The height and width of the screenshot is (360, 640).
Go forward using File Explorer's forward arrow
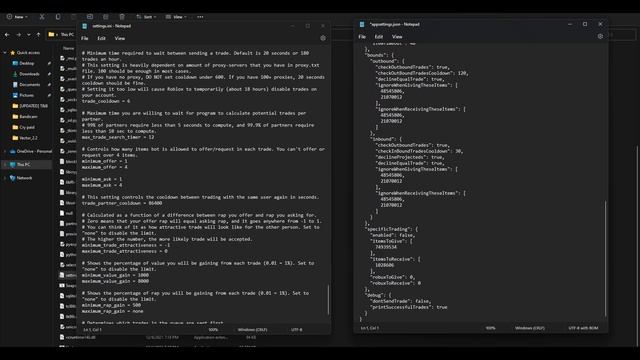tap(18, 35)
